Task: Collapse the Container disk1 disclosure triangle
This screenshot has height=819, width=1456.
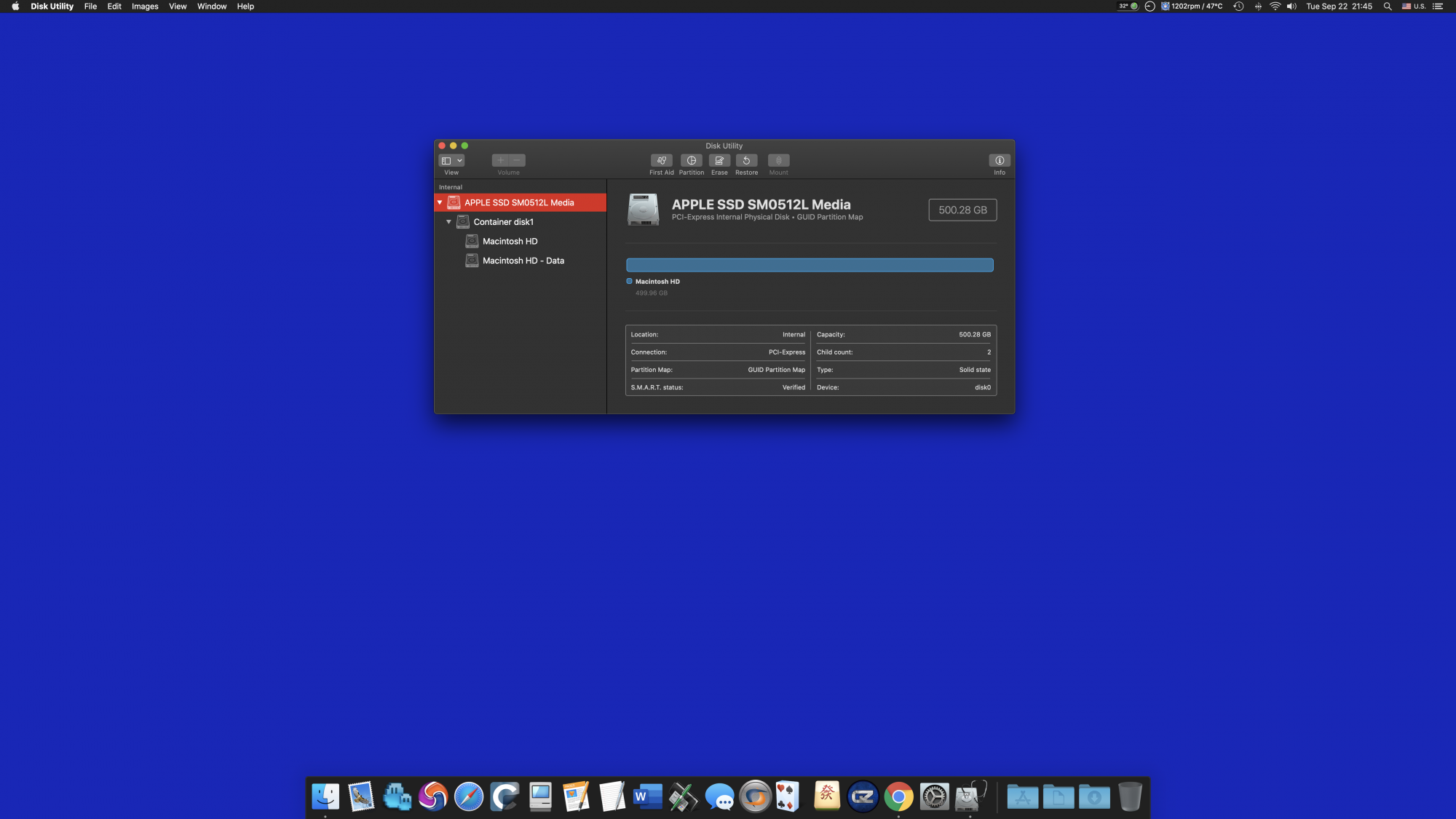Action: 448,222
